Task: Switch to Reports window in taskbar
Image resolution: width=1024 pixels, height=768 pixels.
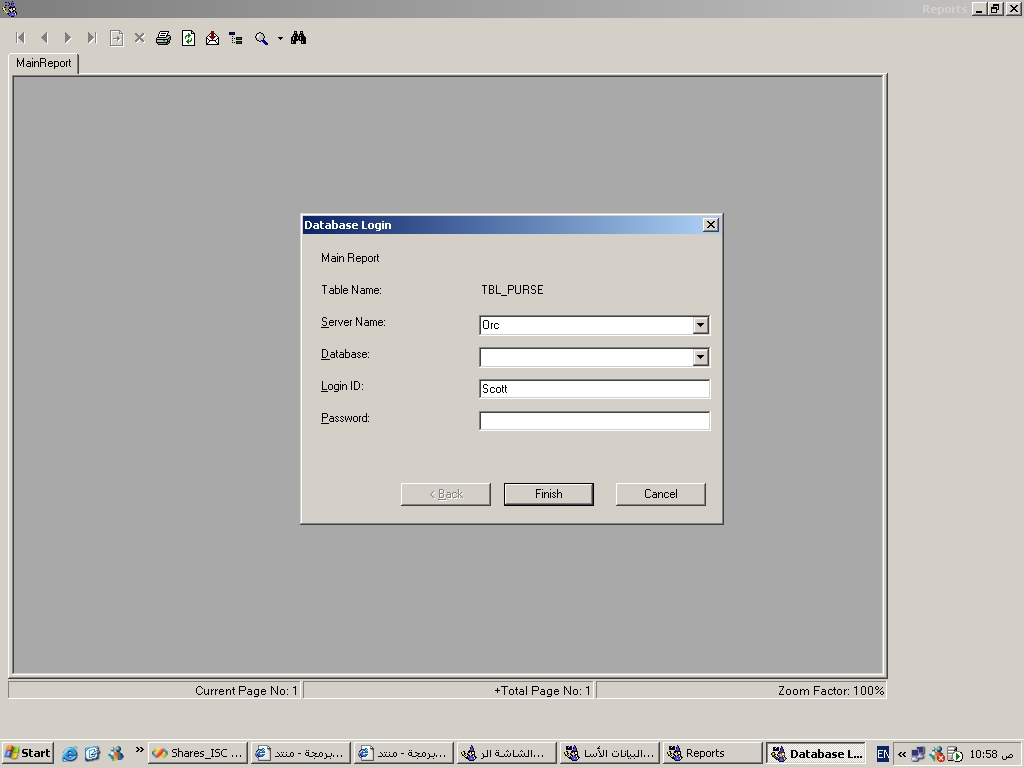Action: click(x=711, y=753)
